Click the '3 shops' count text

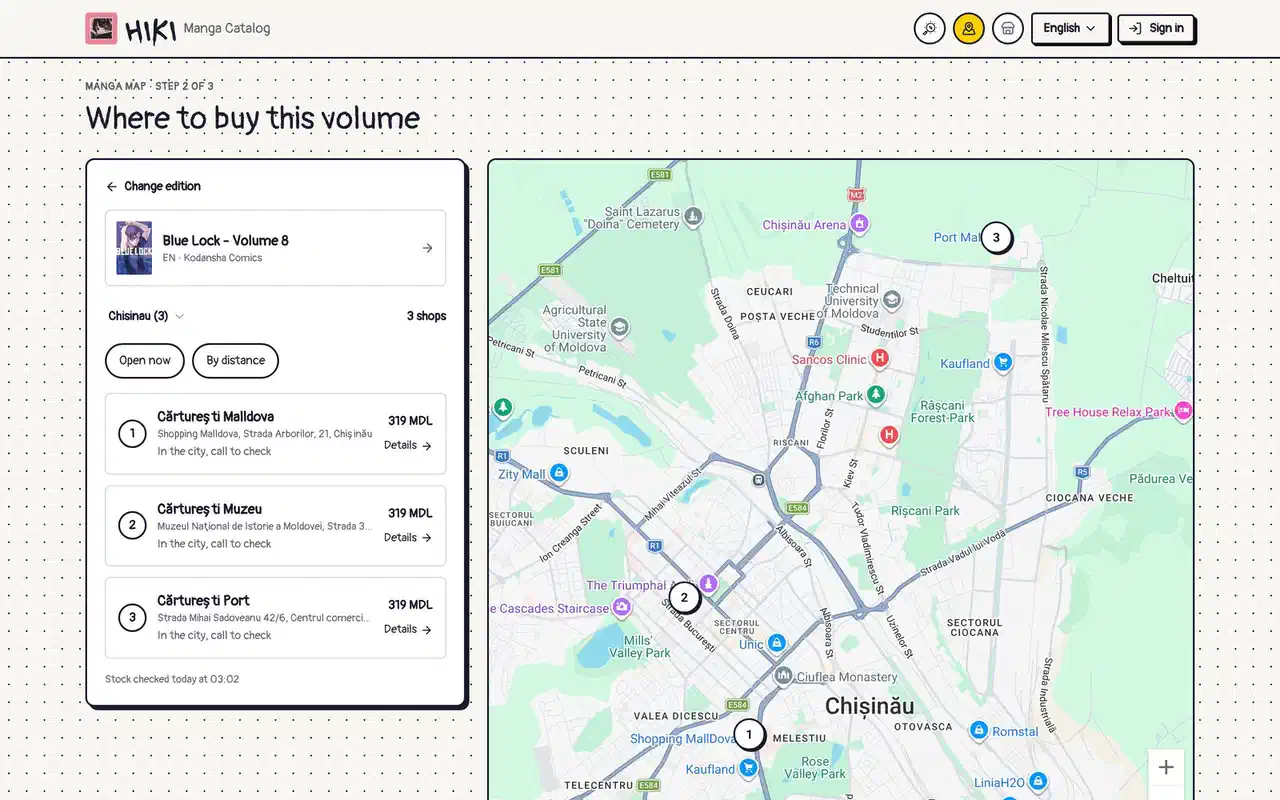[x=426, y=316]
